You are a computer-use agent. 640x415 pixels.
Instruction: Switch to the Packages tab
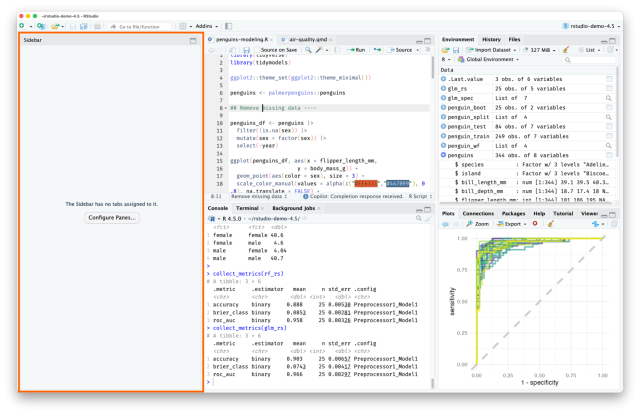coord(513,213)
